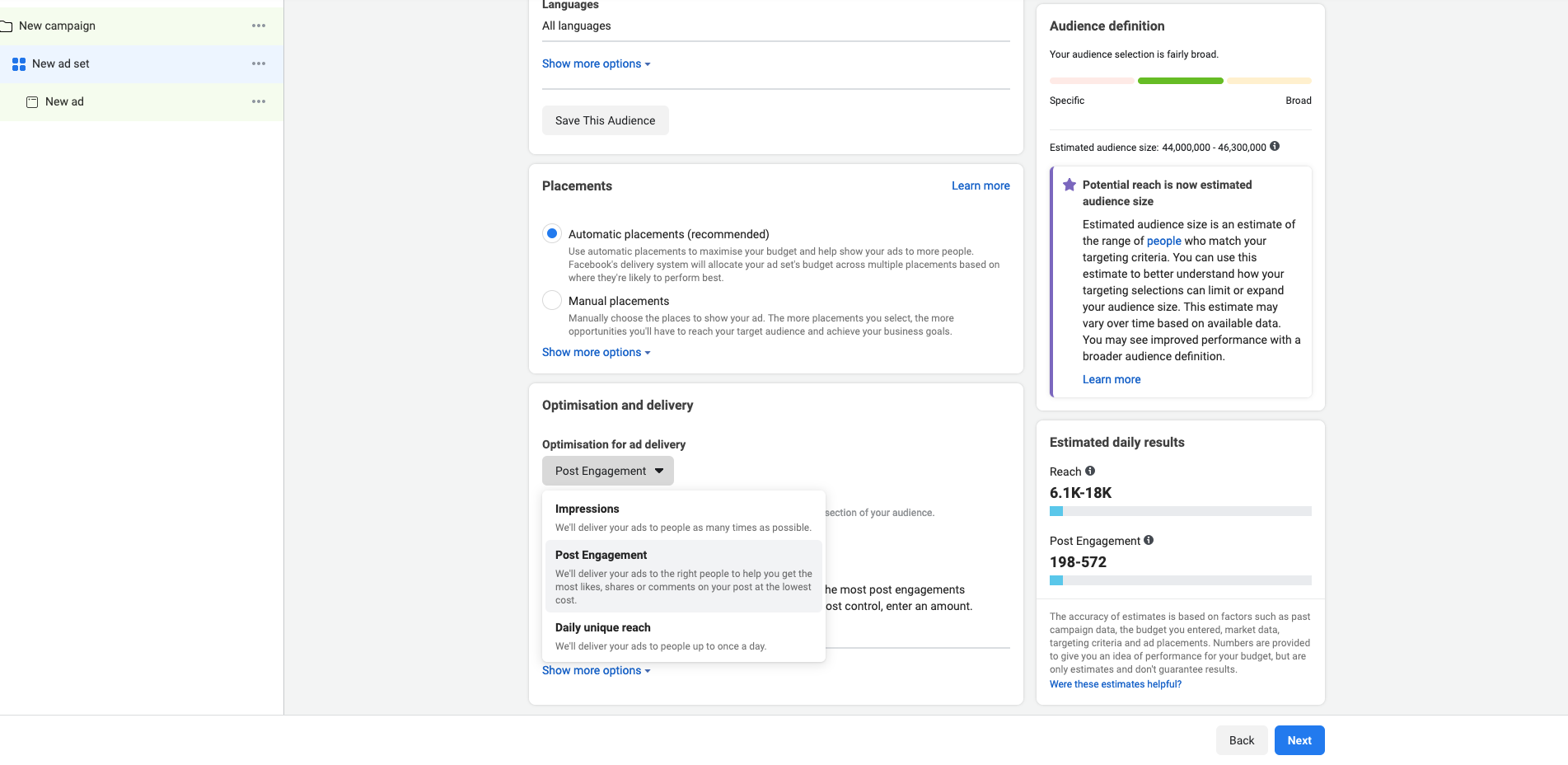Click the Save This Audience button

(x=606, y=120)
